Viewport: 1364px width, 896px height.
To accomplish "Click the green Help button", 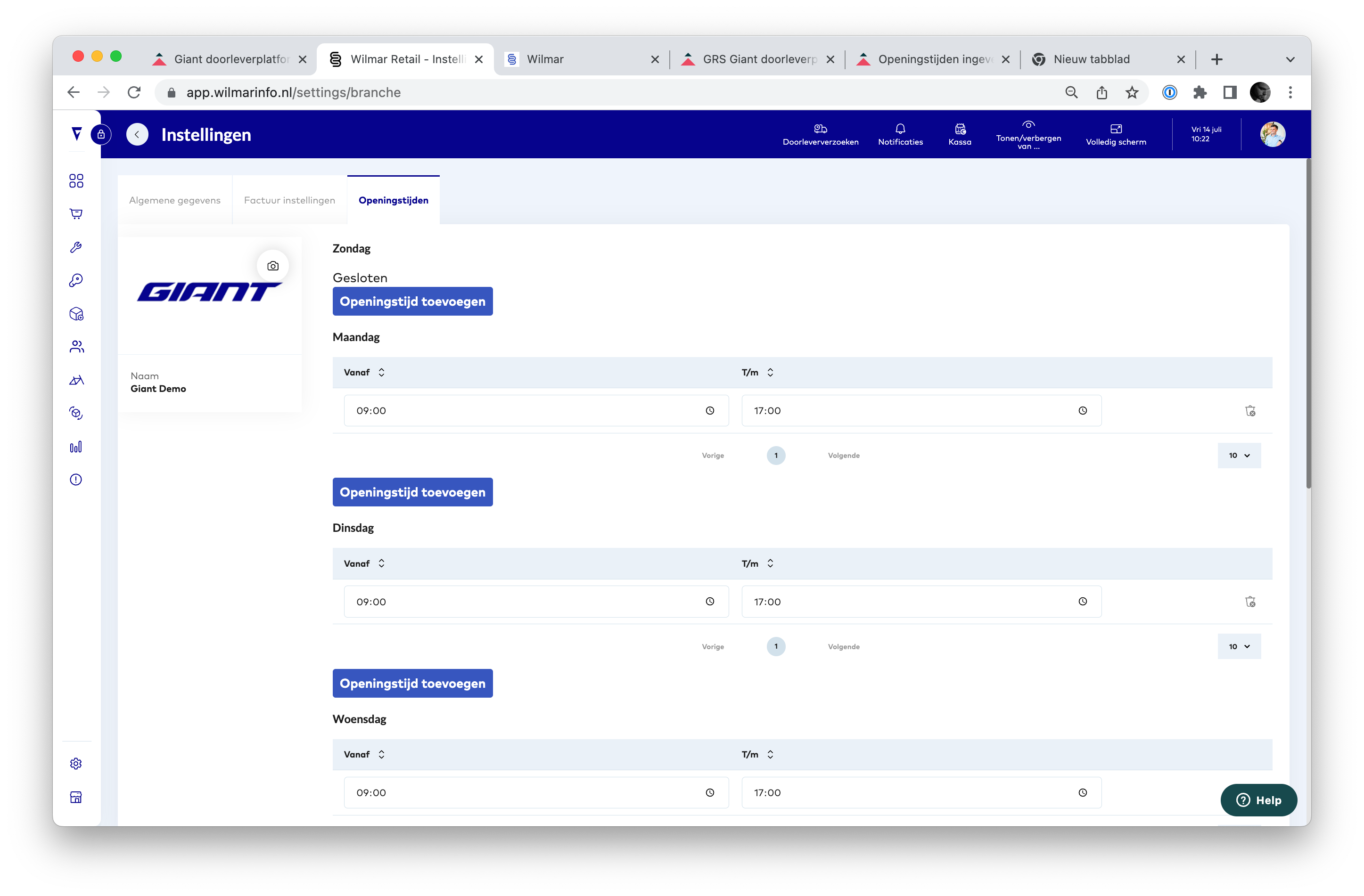I will pyautogui.click(x=1258, y=800).
